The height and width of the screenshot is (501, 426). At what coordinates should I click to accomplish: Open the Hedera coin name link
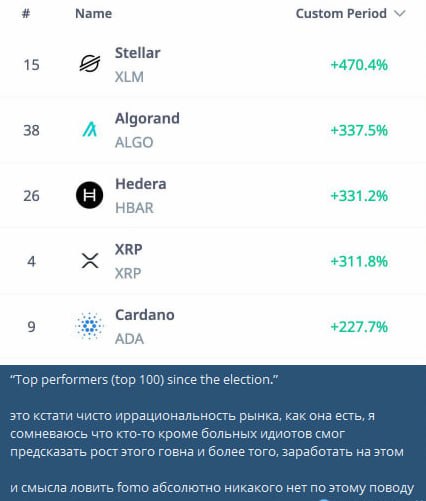[x=141, y=184]
